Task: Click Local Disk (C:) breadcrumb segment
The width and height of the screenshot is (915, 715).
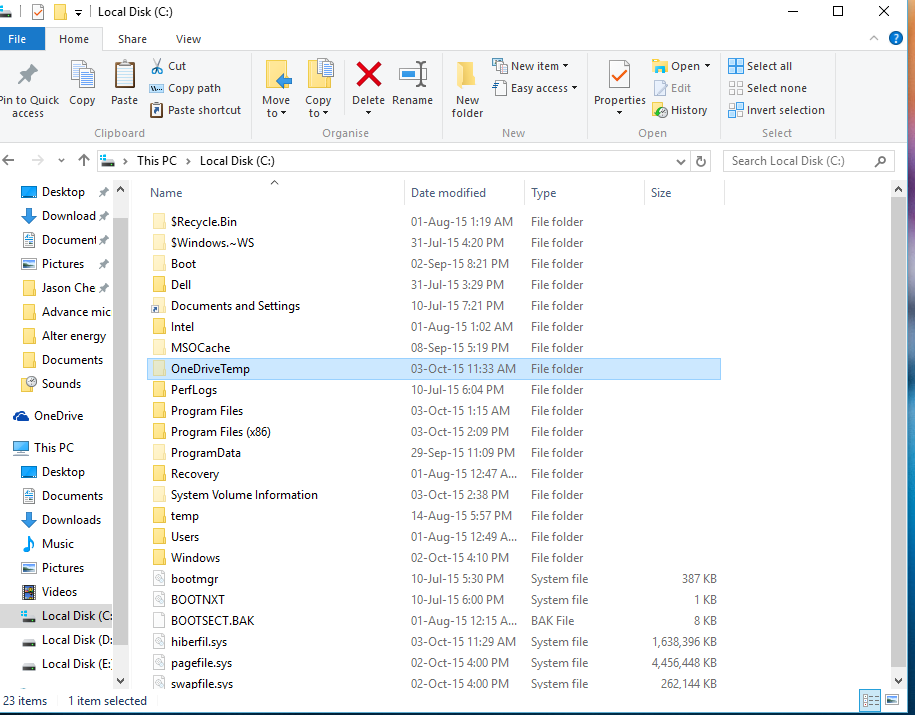Action: [x=237, y=161]
